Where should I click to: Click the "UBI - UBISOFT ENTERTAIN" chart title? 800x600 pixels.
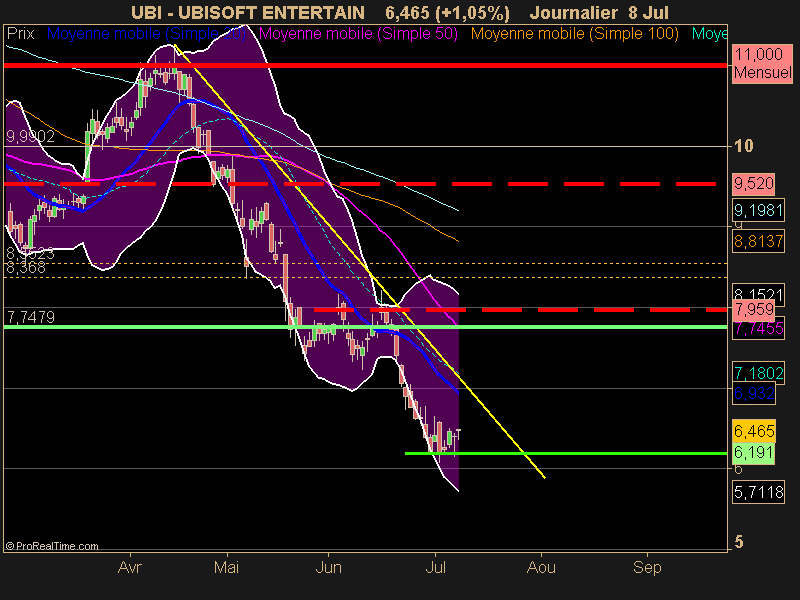tap(248, 12)
